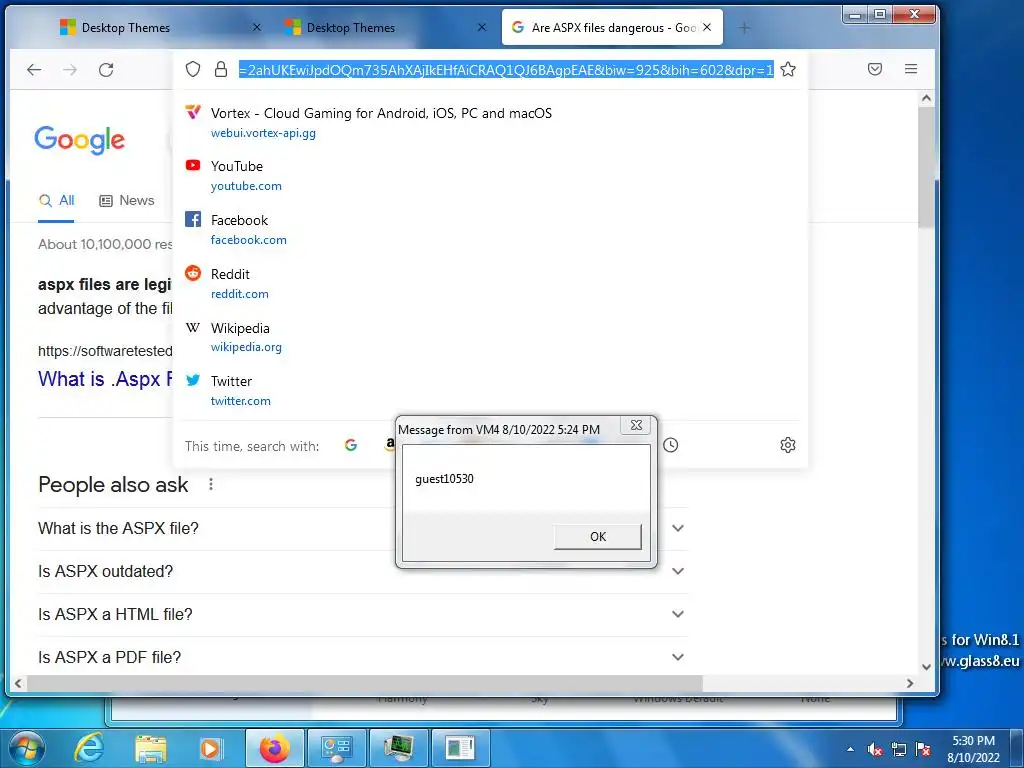The image size is (1024, 768).
Task: Expand What is the ASPX file question
Action: pos(362,528)
